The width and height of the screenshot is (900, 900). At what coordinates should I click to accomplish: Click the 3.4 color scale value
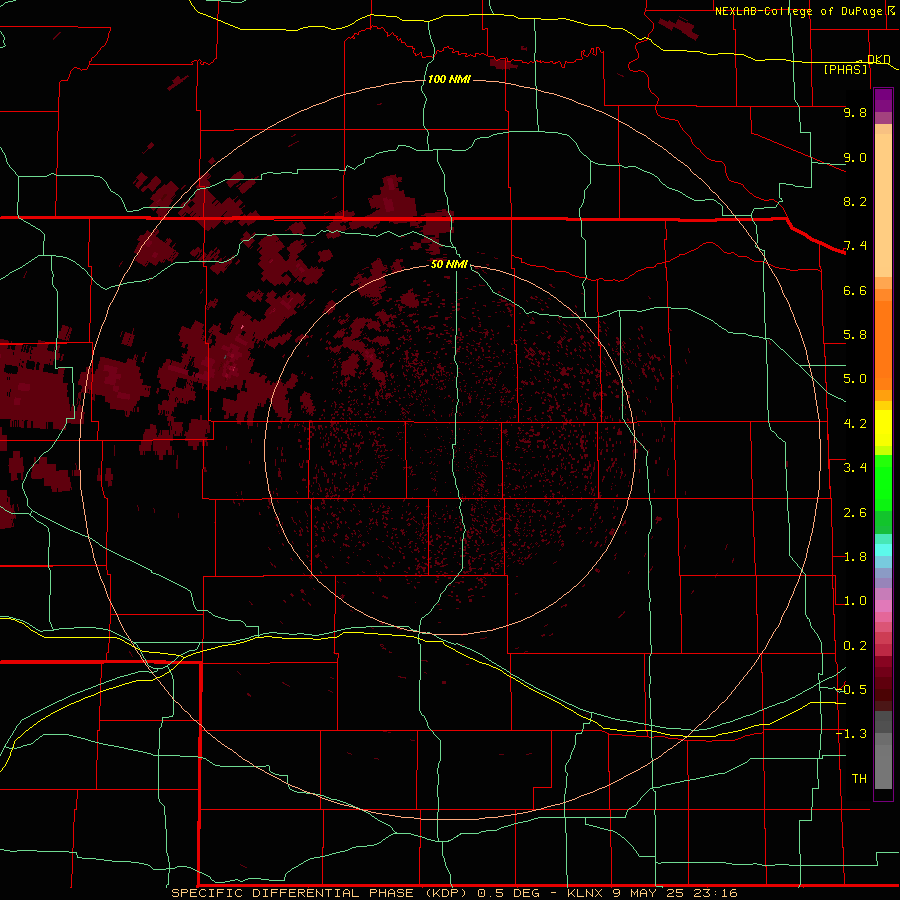pyautogui.click(x=855, y=468)
